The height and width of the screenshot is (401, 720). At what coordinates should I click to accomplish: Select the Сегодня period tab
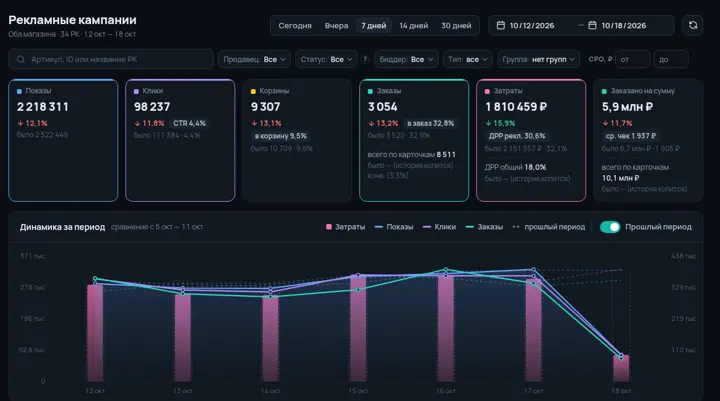point(295,26)
